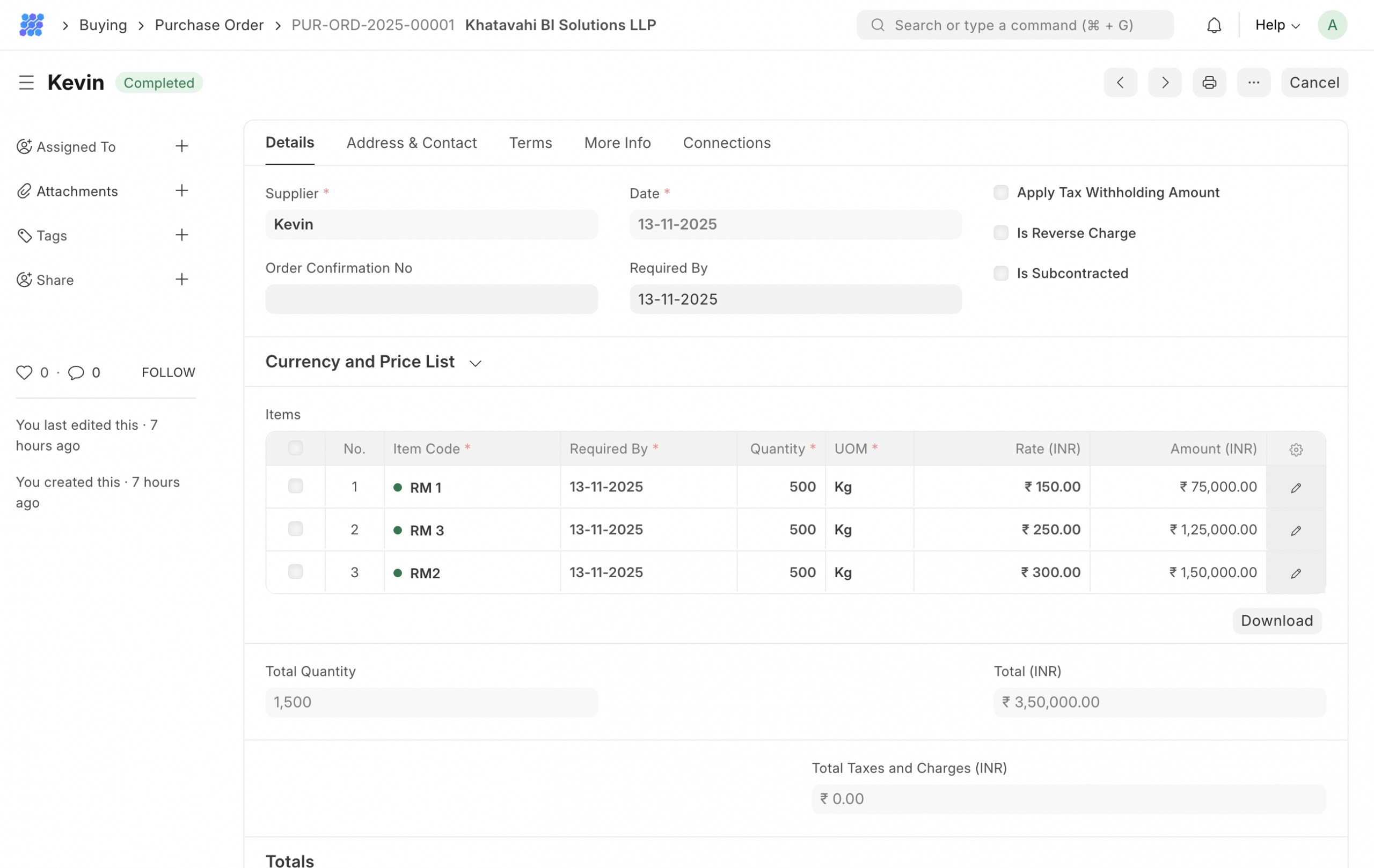Open the Address & Contact tab
This screenshot has width=1374, height=868.
click(411, 143)
